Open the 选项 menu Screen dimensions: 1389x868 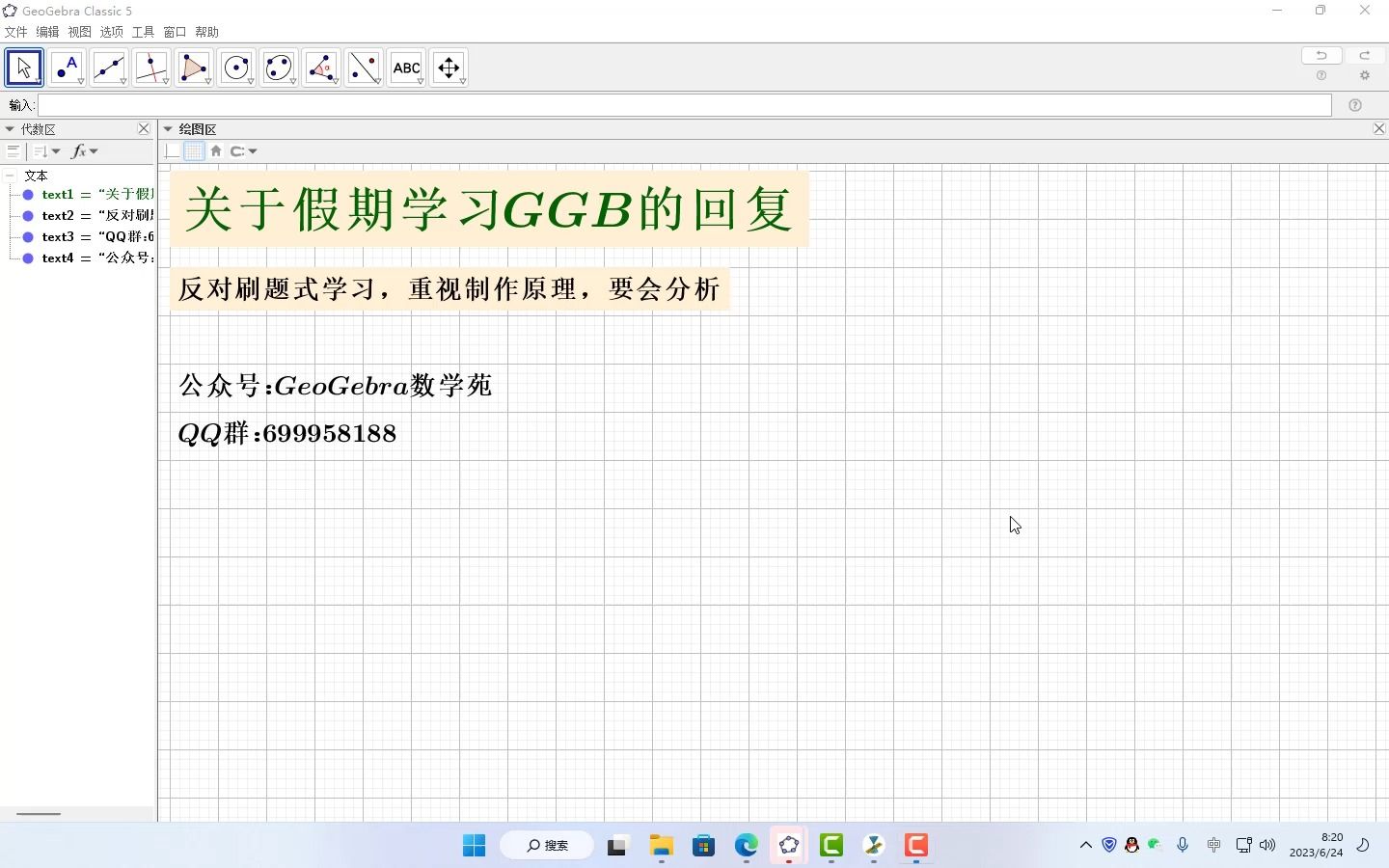pos(111,32)
